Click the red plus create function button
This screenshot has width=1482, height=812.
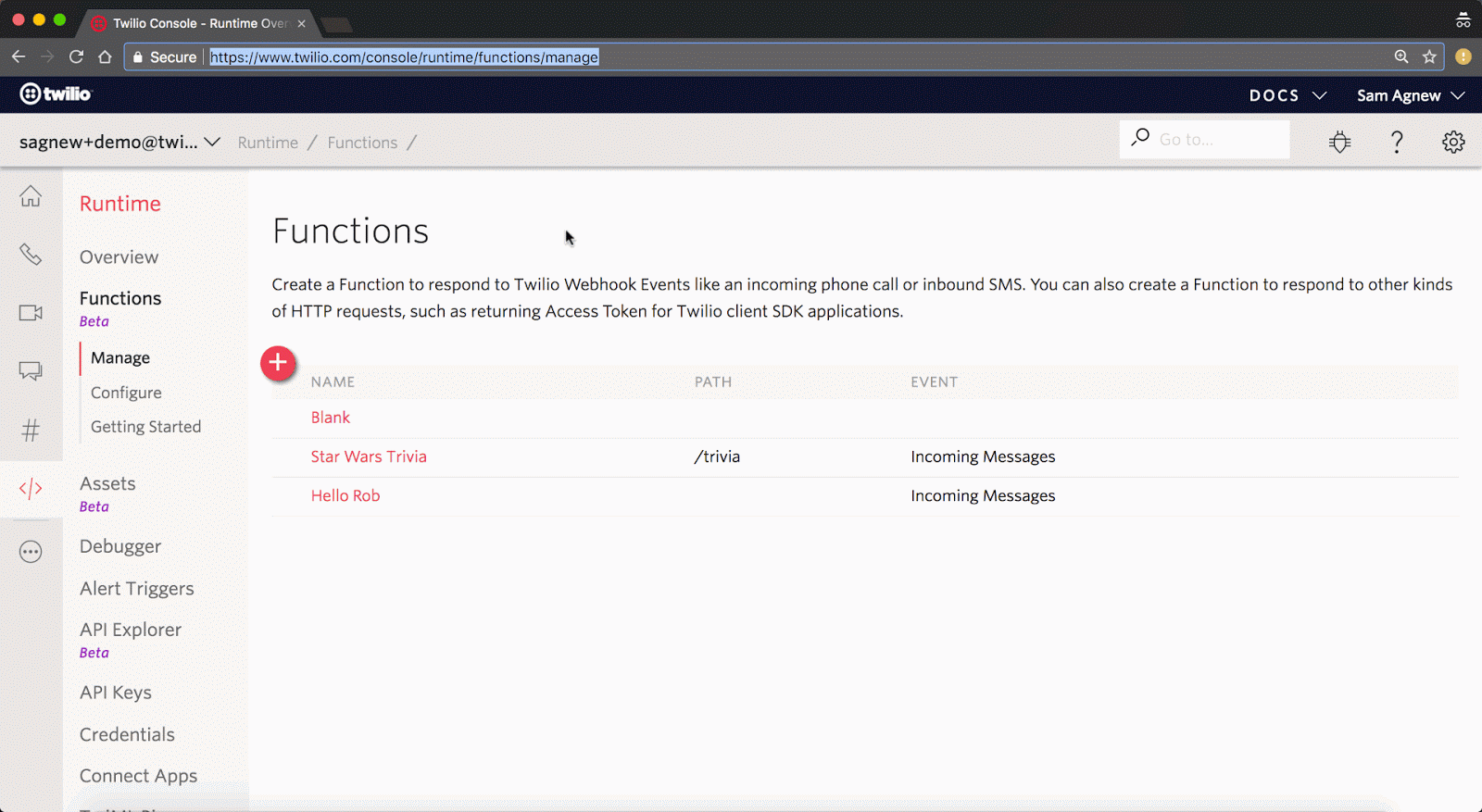point(278,363)
